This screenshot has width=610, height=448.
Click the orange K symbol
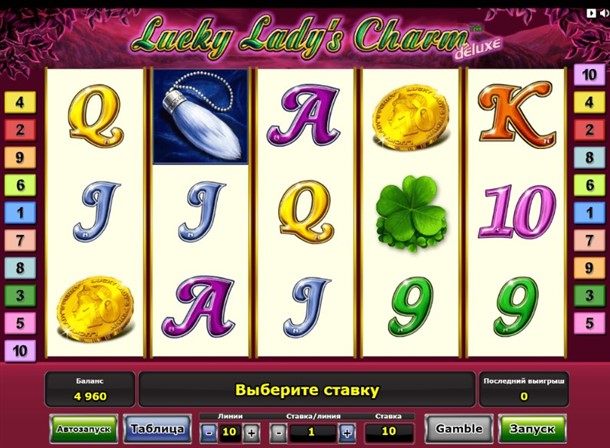(516, 114)
